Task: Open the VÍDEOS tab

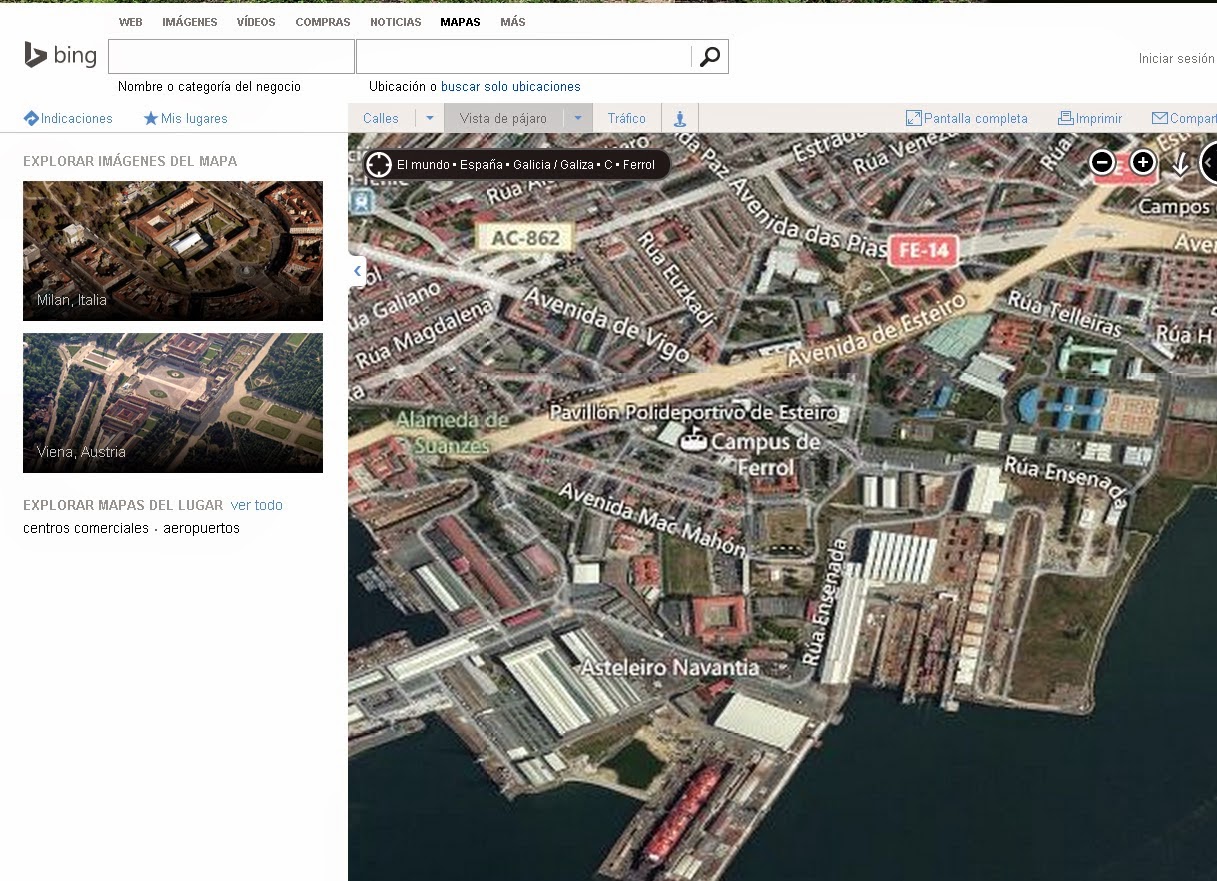Action: click(256, 22)
